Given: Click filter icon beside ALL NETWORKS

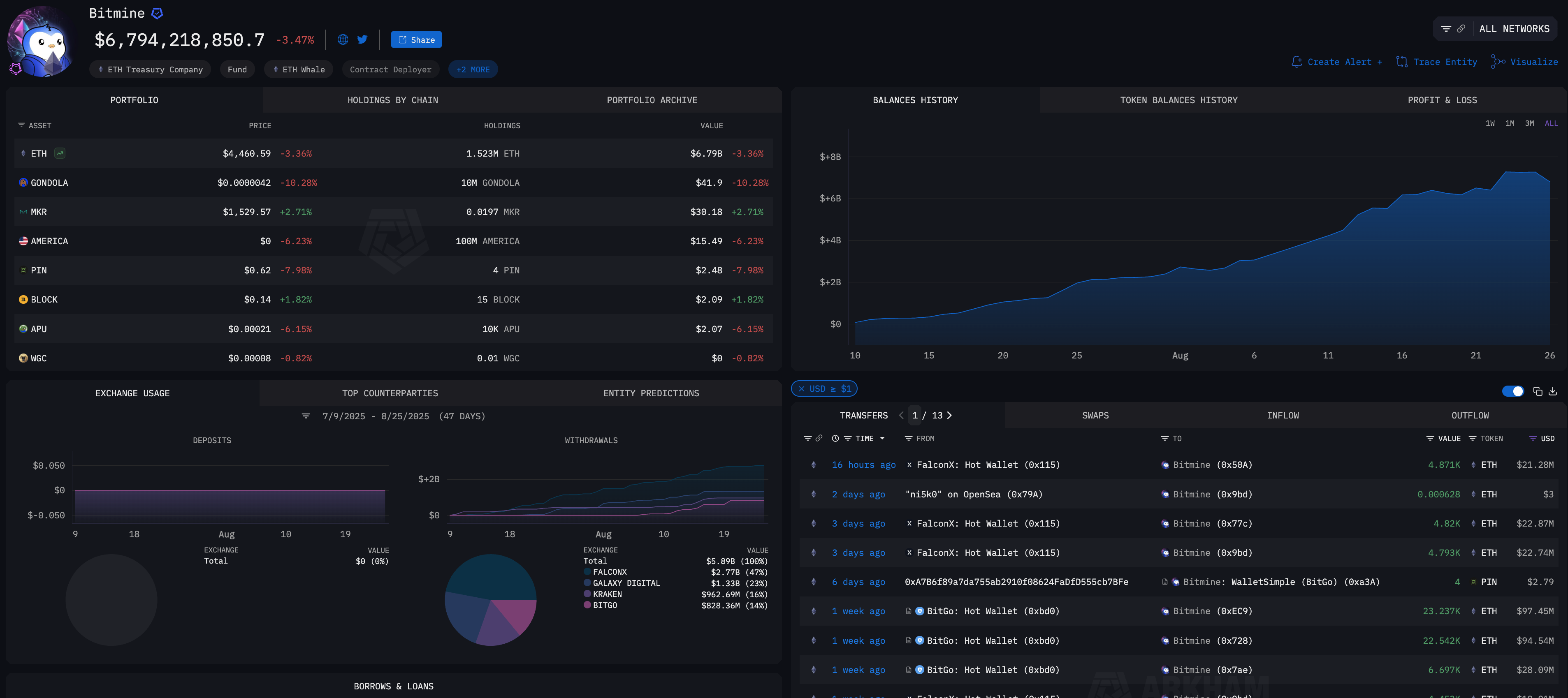Looking at the screenshot, I should [x=1446, y=29].
